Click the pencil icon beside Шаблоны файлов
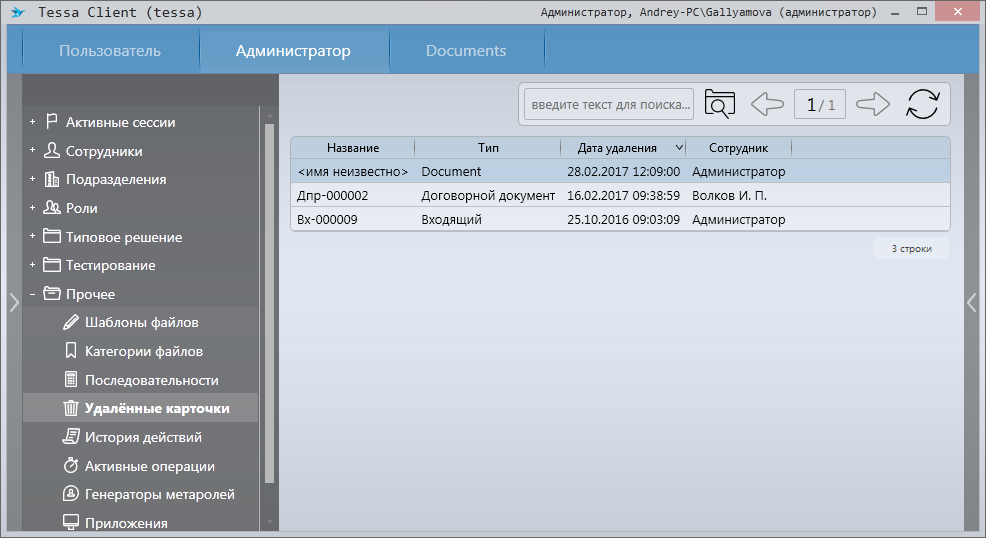 (71, 322)
